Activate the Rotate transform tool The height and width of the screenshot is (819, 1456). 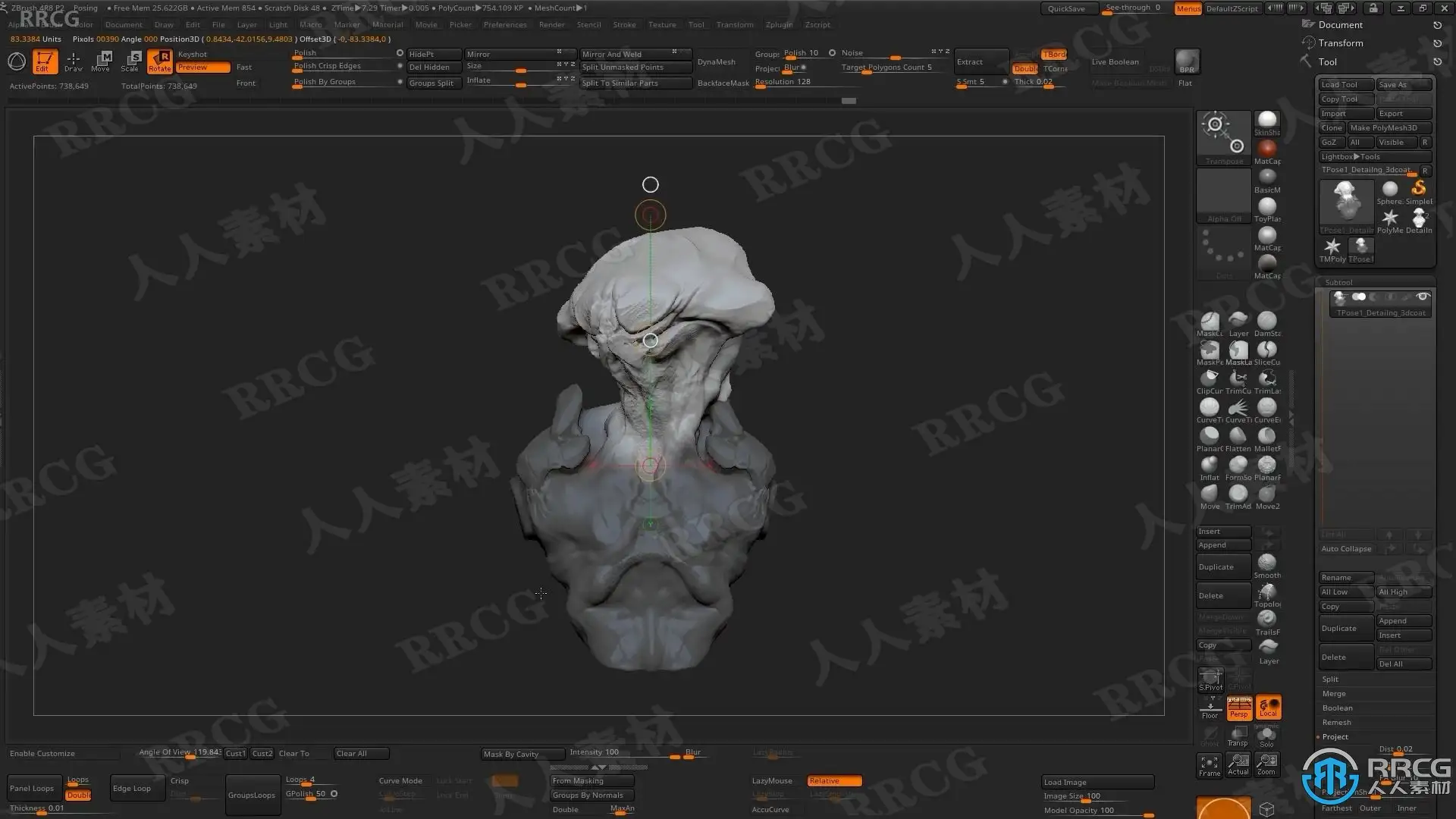(159, 61)
